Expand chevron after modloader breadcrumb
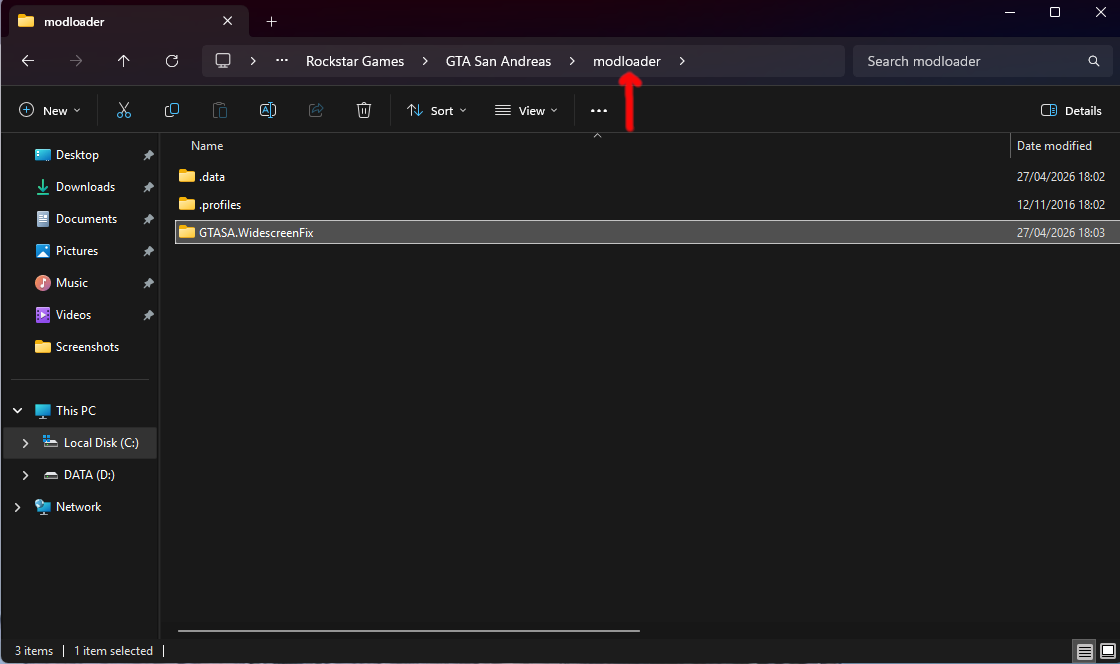Screen dimensions: 1120x664 (682, 61)
